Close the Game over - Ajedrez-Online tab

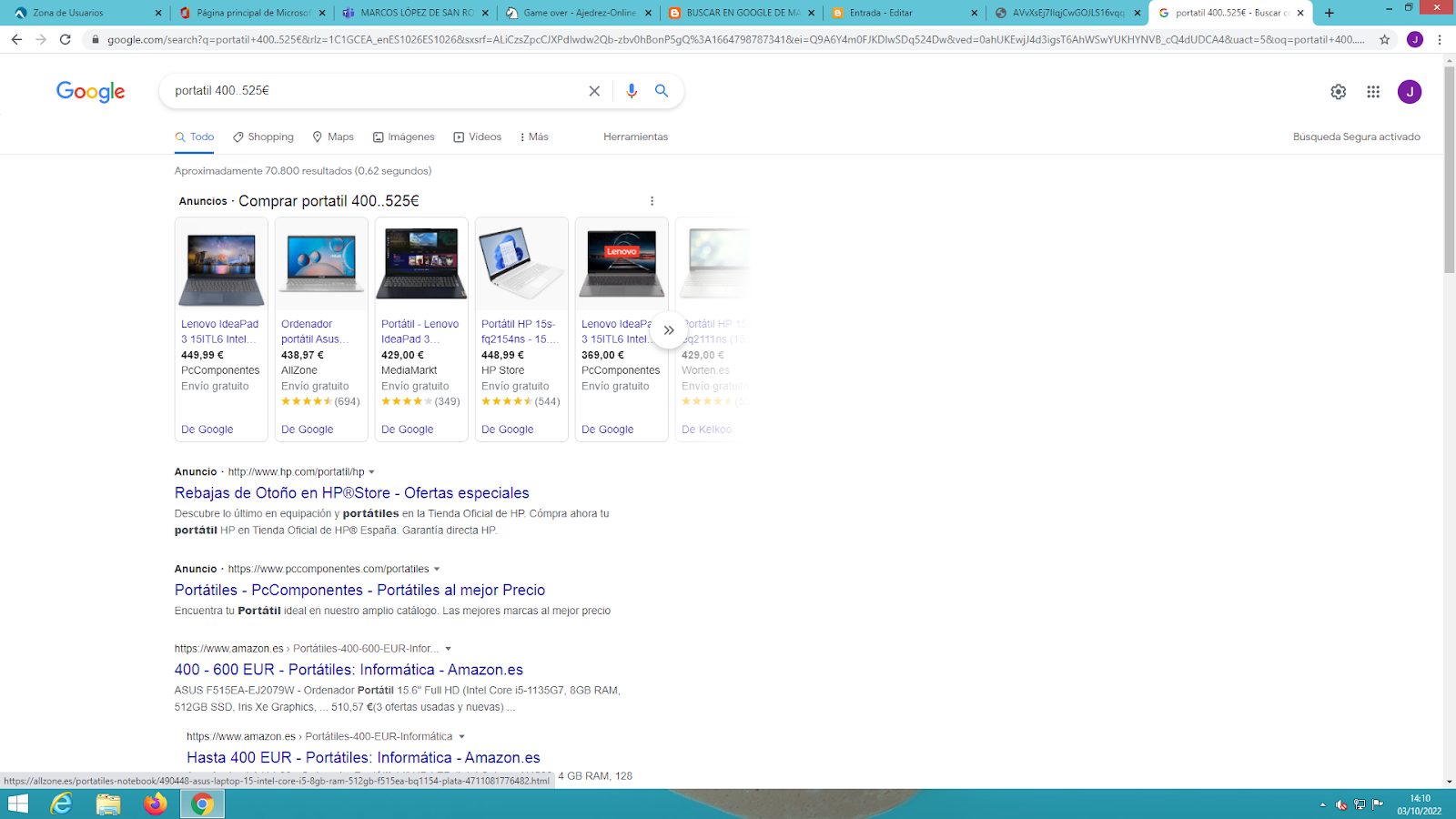click(648, 13)
